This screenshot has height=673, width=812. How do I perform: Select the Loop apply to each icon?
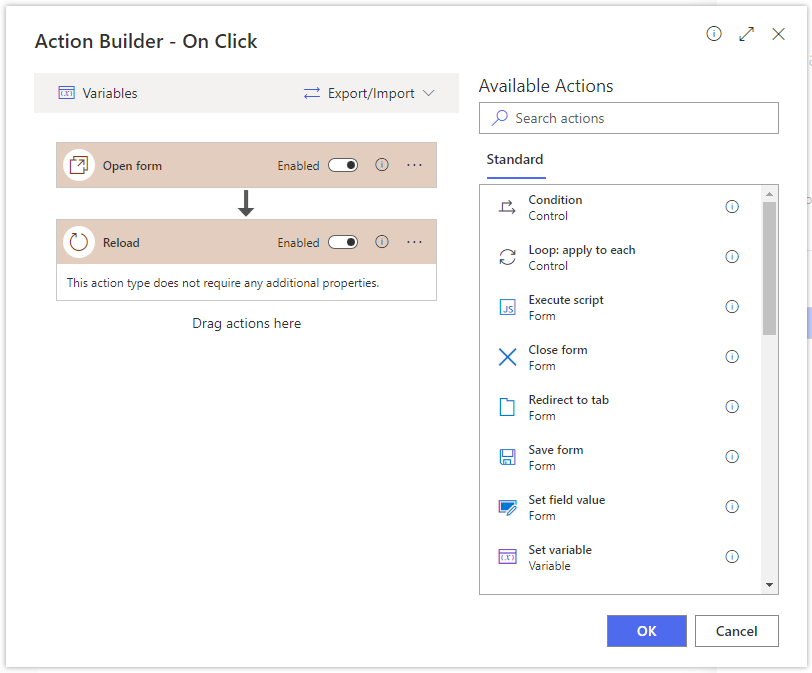click(x=507, y=257)
